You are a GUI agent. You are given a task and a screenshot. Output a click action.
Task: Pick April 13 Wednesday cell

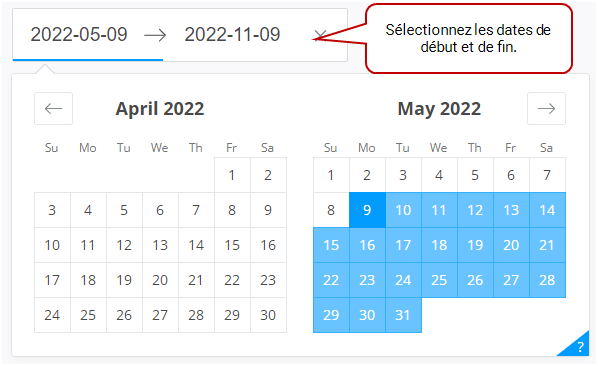[160, 245]
